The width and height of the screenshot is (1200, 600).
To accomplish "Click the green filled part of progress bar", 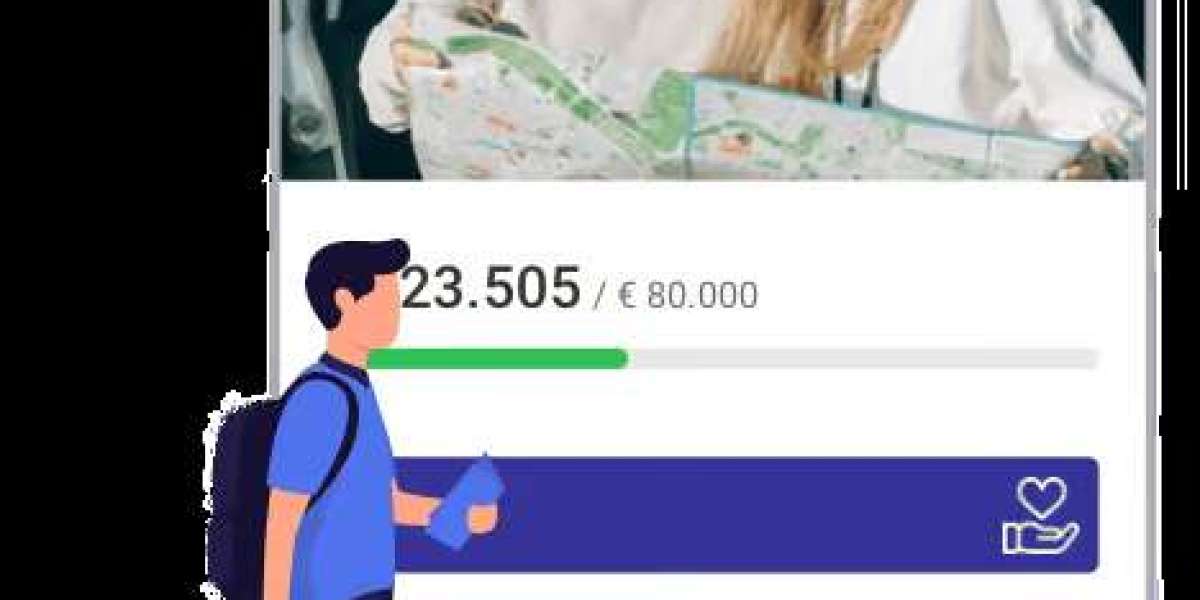I will click(497, 358).
